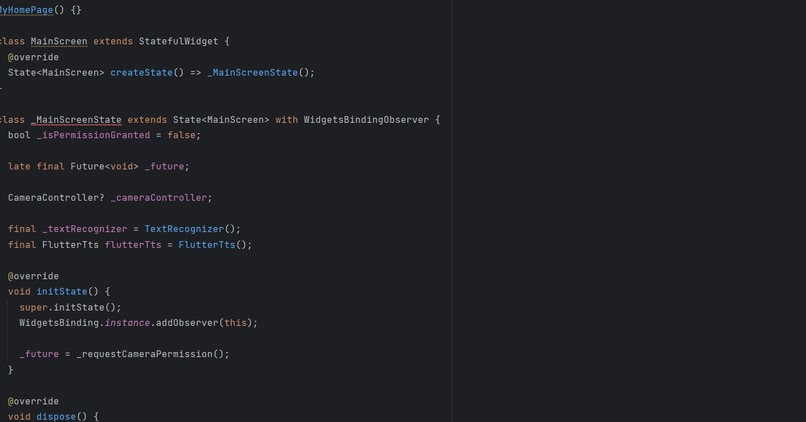Click the false literal value
The image size is (806, 422).
pyautogui.click(x=181, y=135)
